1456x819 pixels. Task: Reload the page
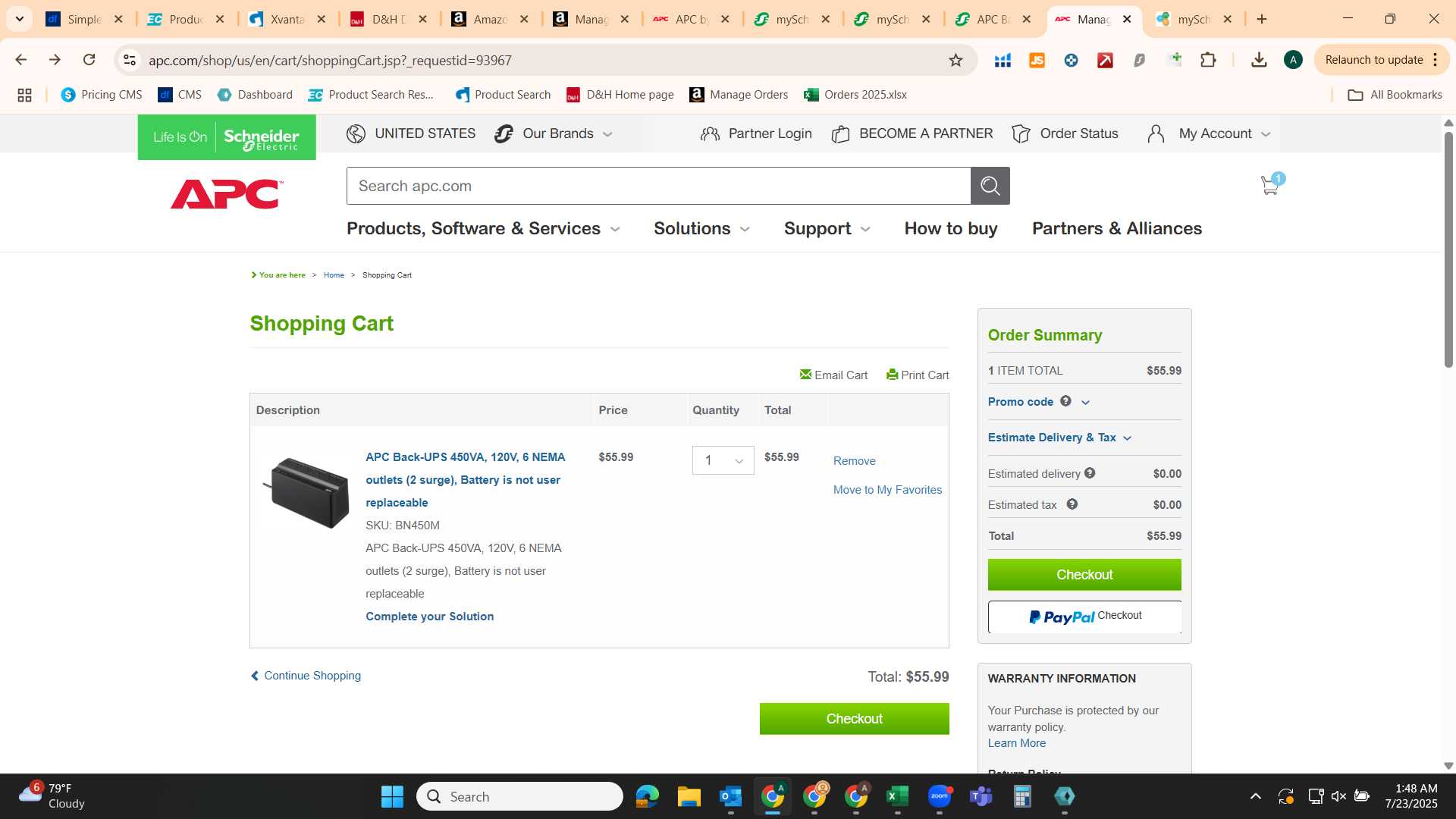(89, 60)
